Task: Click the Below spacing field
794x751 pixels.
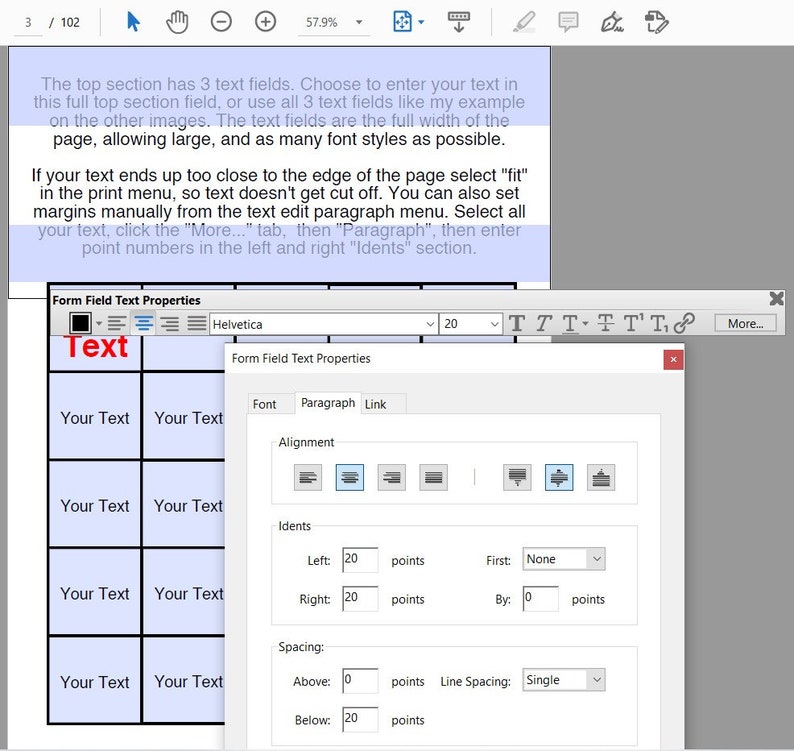Action: coord(360,719)
